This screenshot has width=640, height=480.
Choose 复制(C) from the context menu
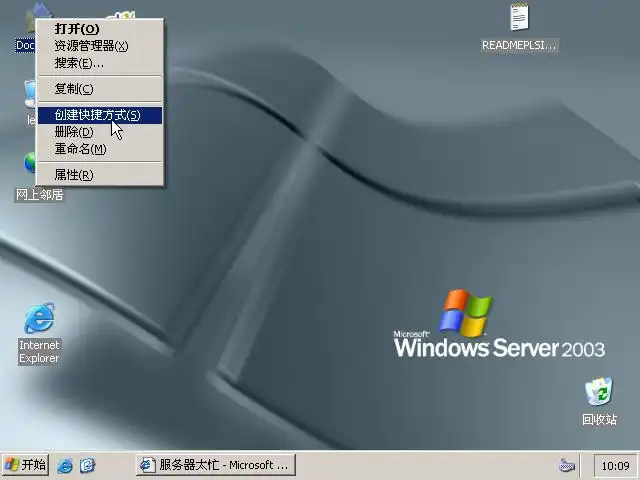[x=100, y=89]
